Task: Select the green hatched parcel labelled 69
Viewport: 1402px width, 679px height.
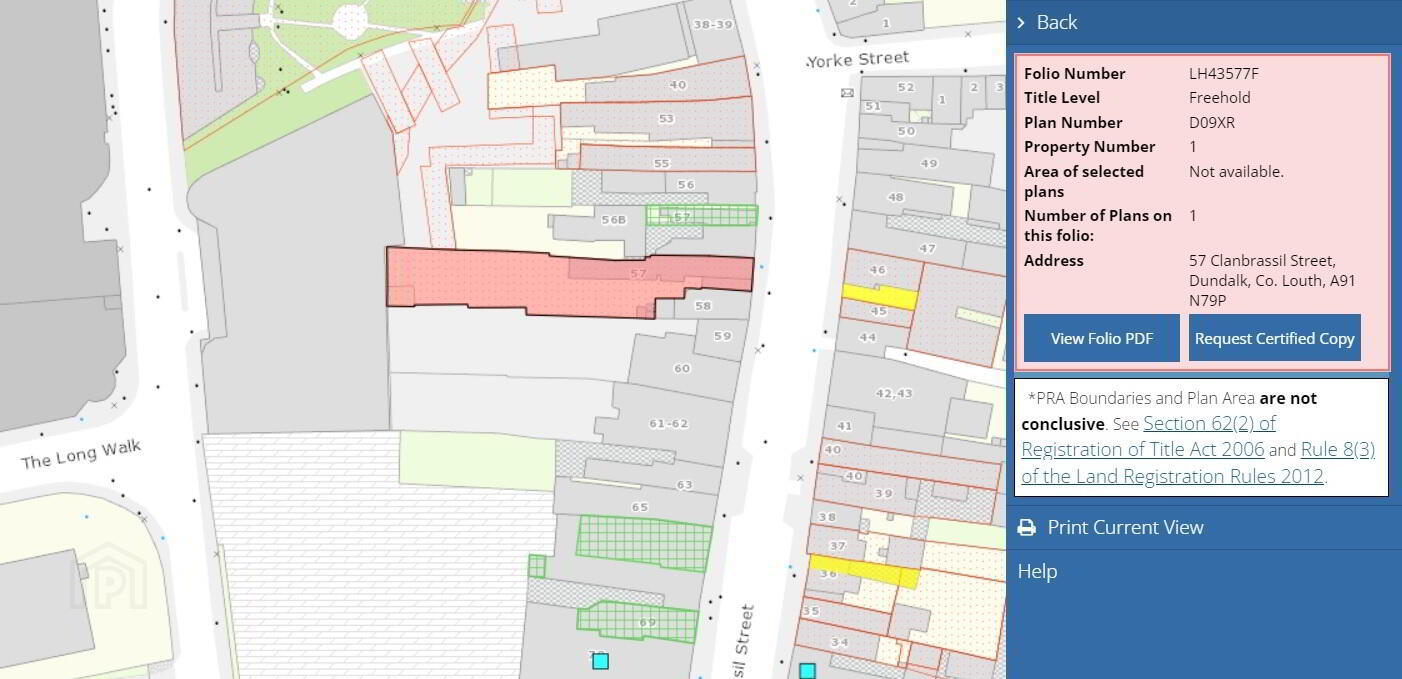Action: [x=638, y=621]
